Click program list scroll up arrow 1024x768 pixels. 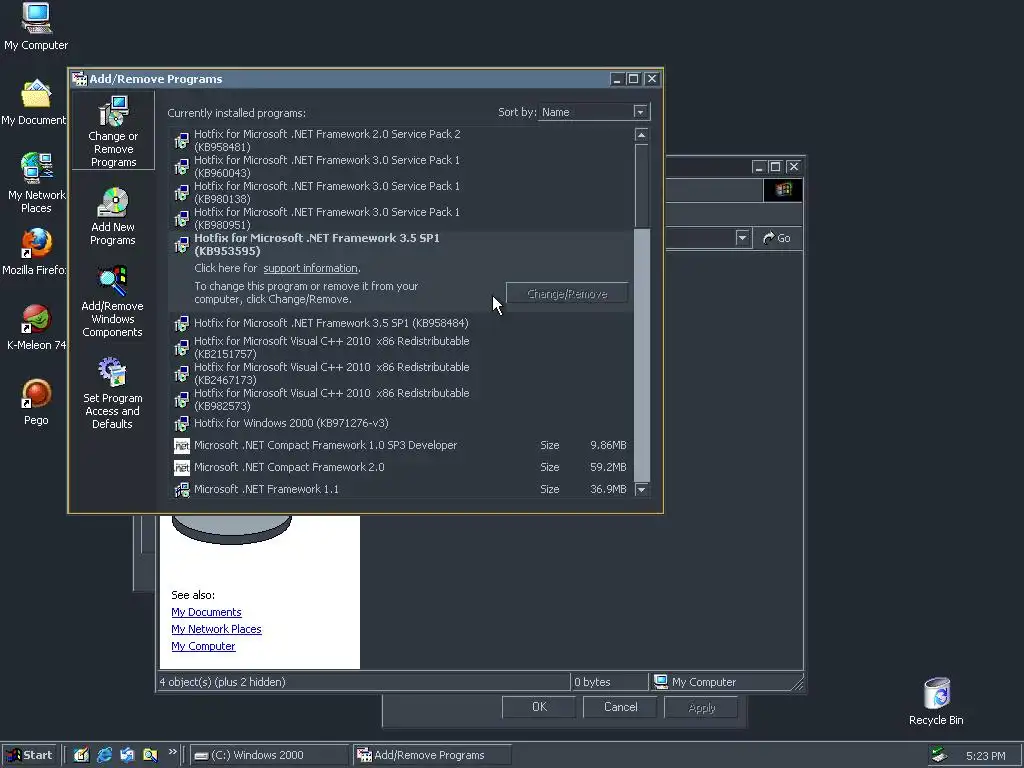641,135
